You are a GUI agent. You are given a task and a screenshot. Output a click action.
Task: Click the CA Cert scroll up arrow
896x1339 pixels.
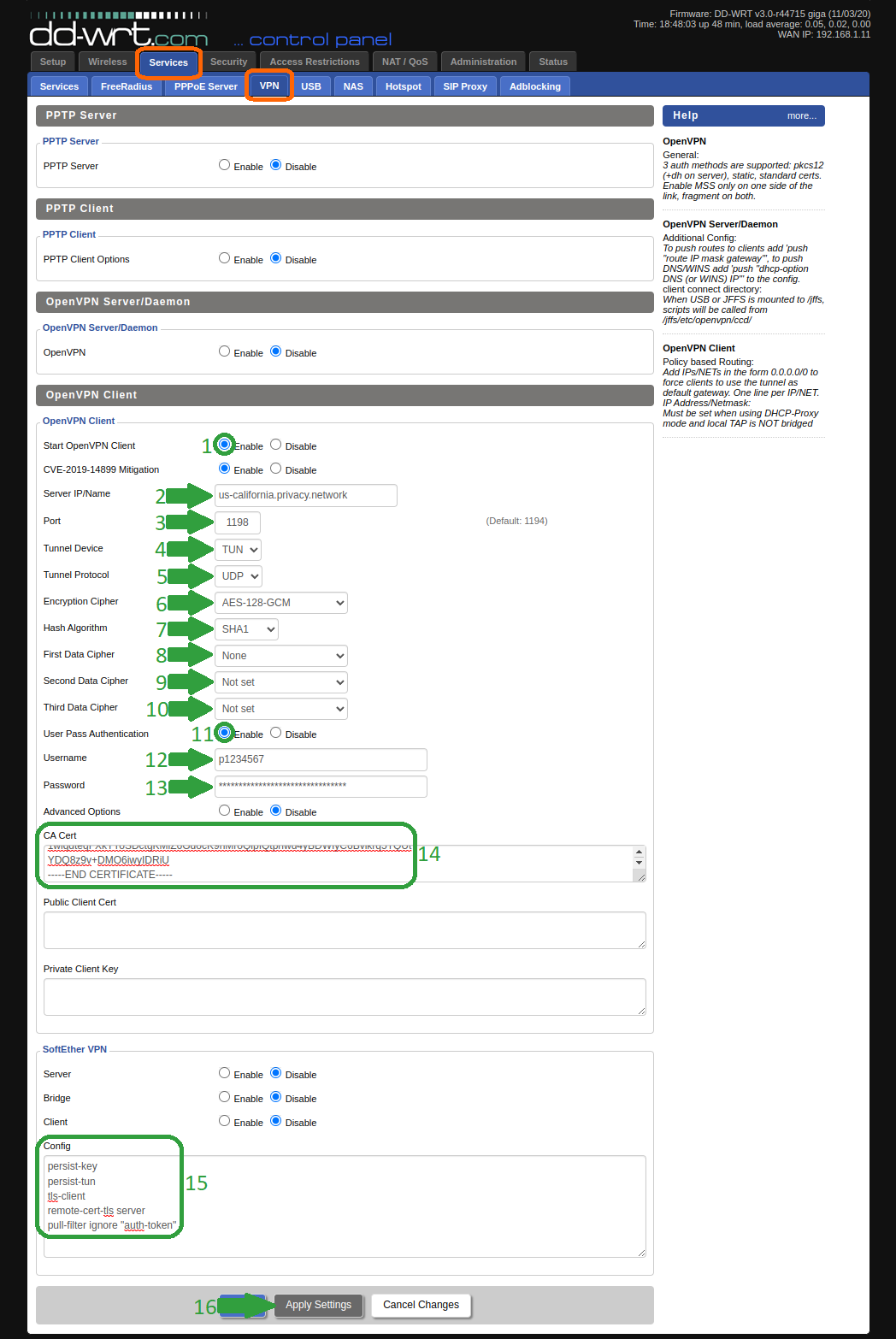(639, 852)
